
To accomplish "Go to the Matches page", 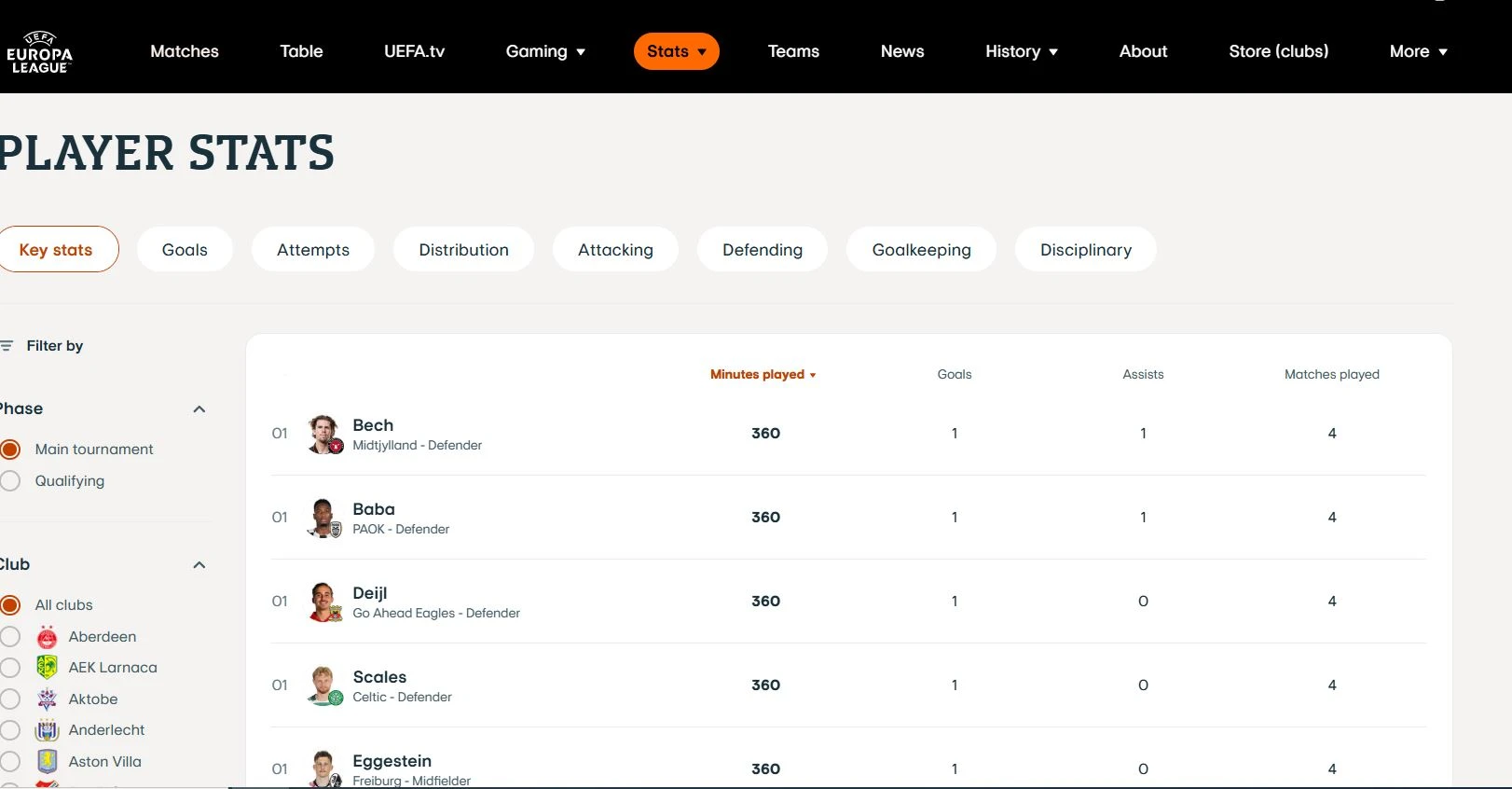I will (x=185, y=51).
